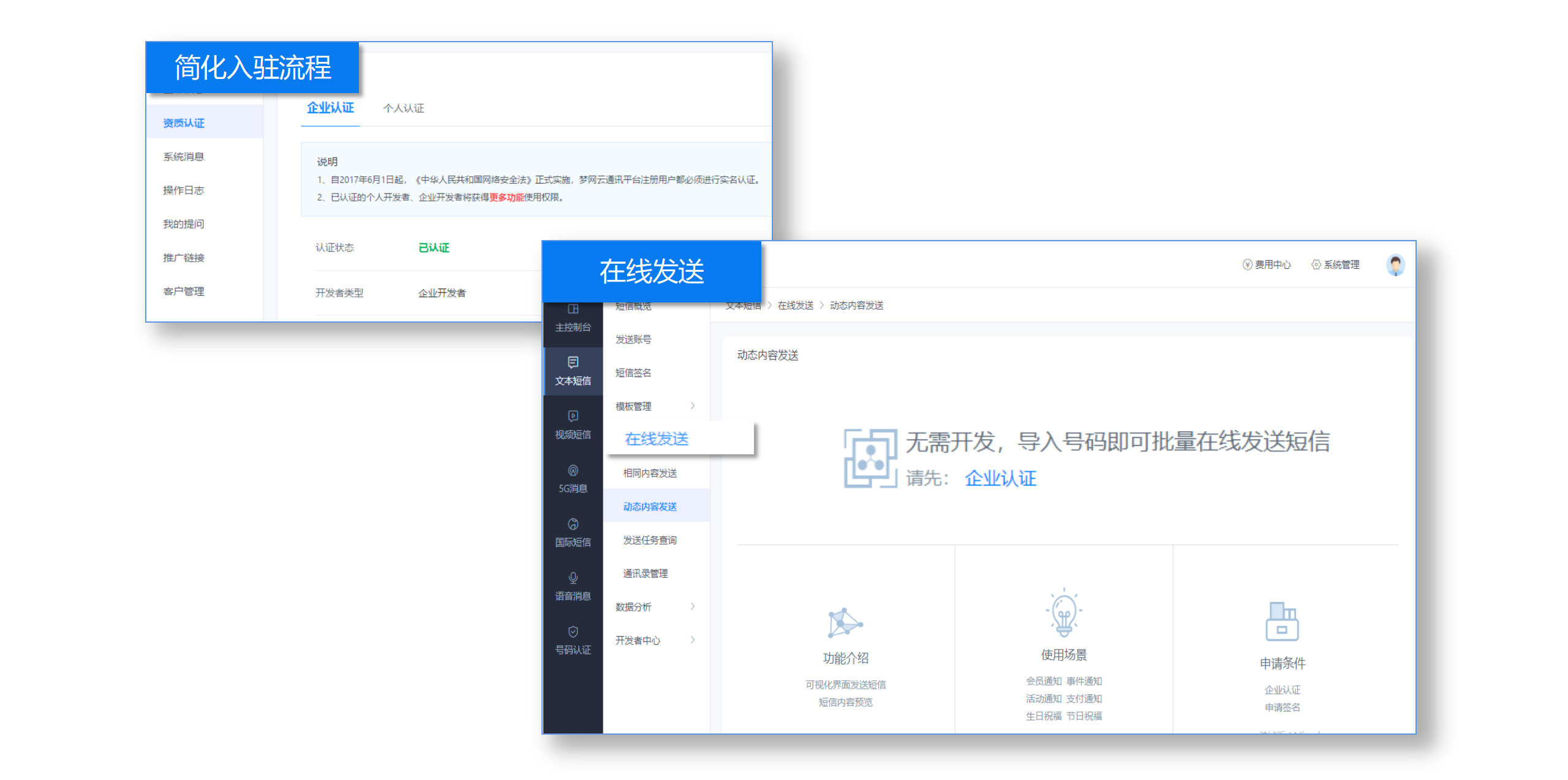Viewport: 1568px width, 780px height.
Task: Click the 企业认证 link after 请先
Action: coord(1000,478)
